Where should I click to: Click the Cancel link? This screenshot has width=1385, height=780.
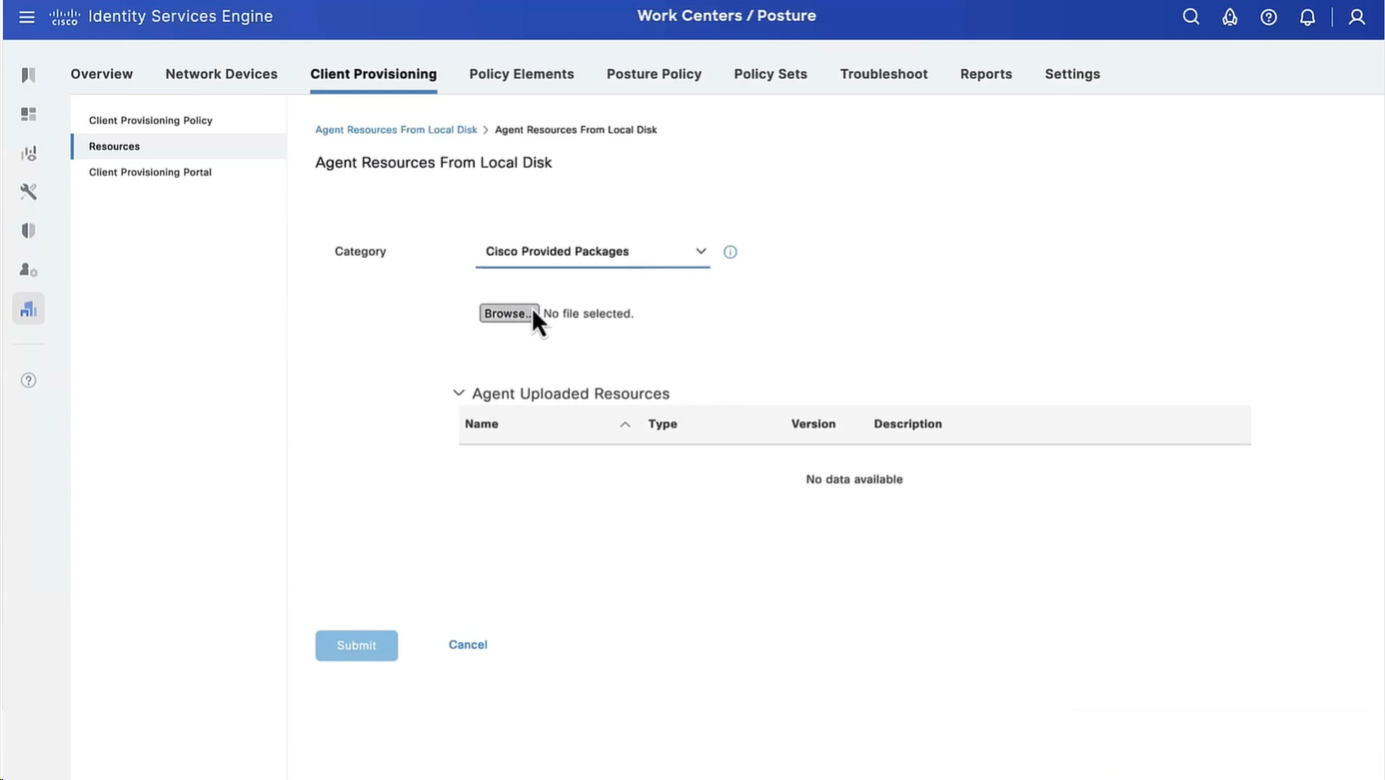coord(467,645)
